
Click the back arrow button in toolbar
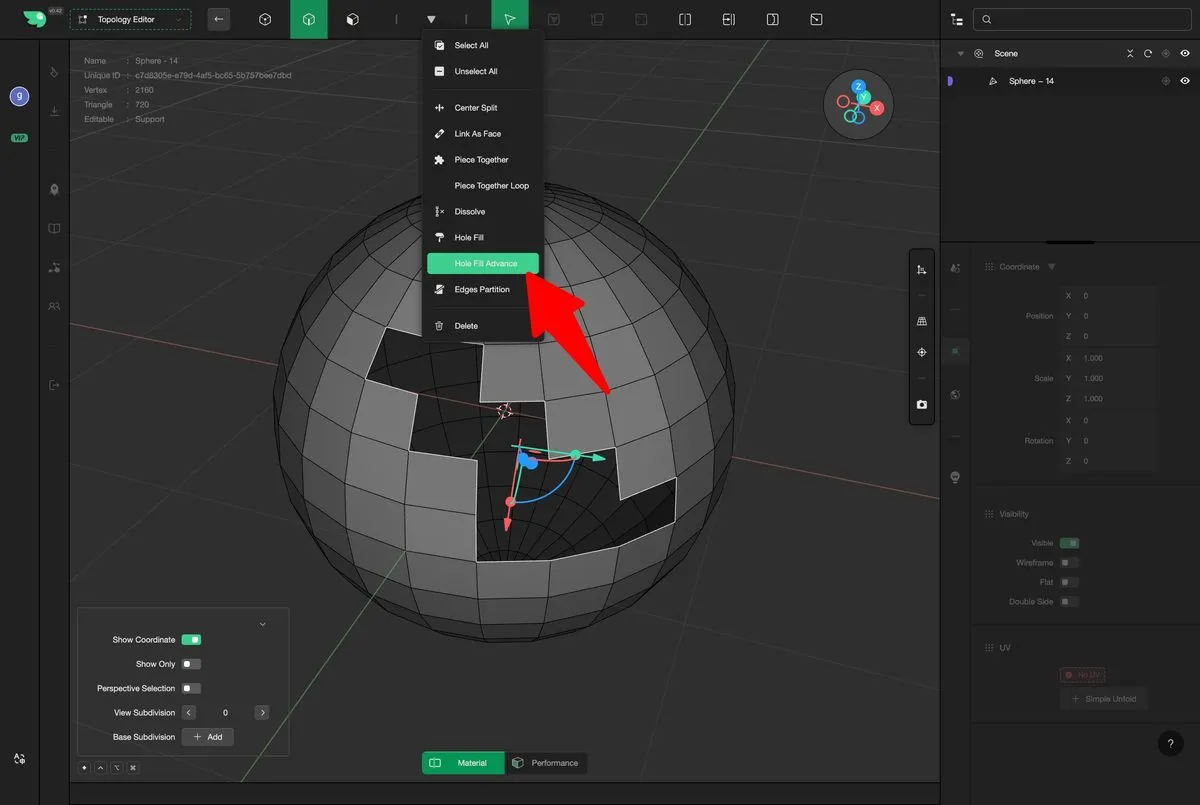pyautogui.click(x=219, y=19)
